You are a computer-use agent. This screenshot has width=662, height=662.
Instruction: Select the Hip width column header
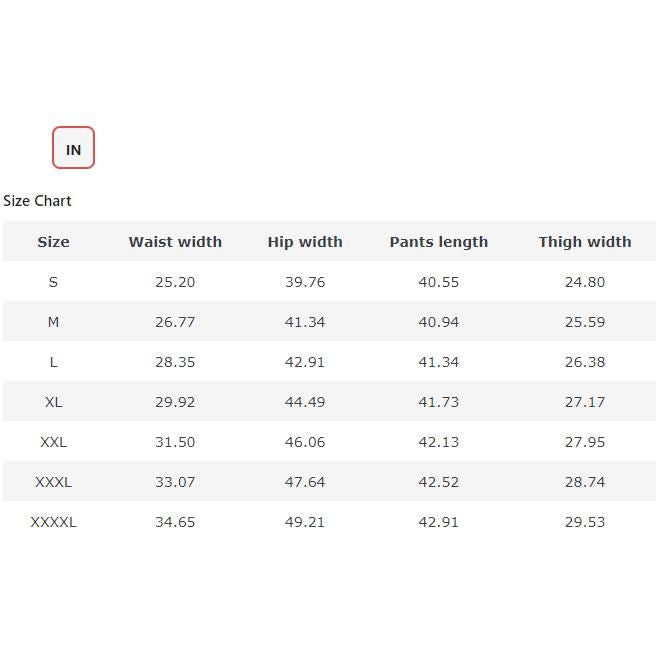click(305, 242)
